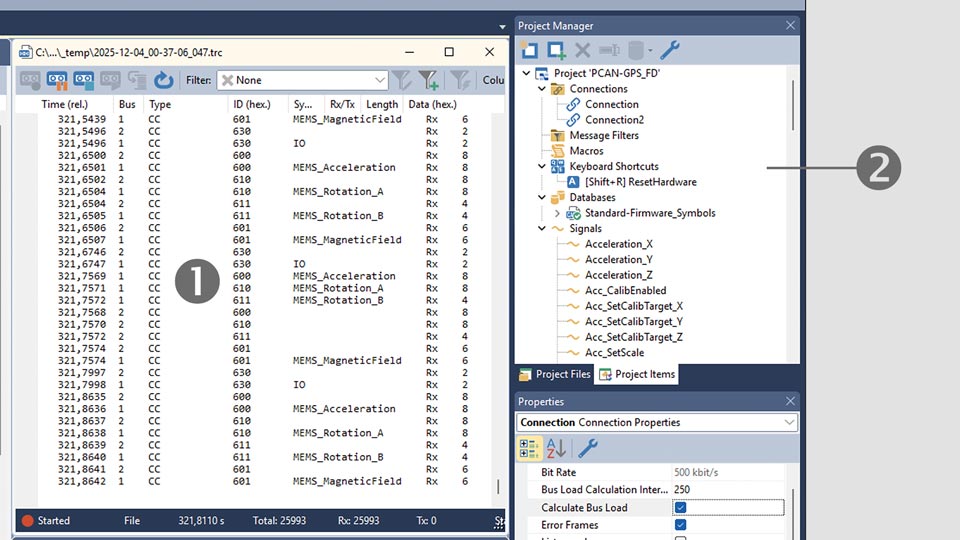Select the Acc_CalibEnabled signal
The width and height of the screenshot is (960, 540).
click(x=625, y=290)
